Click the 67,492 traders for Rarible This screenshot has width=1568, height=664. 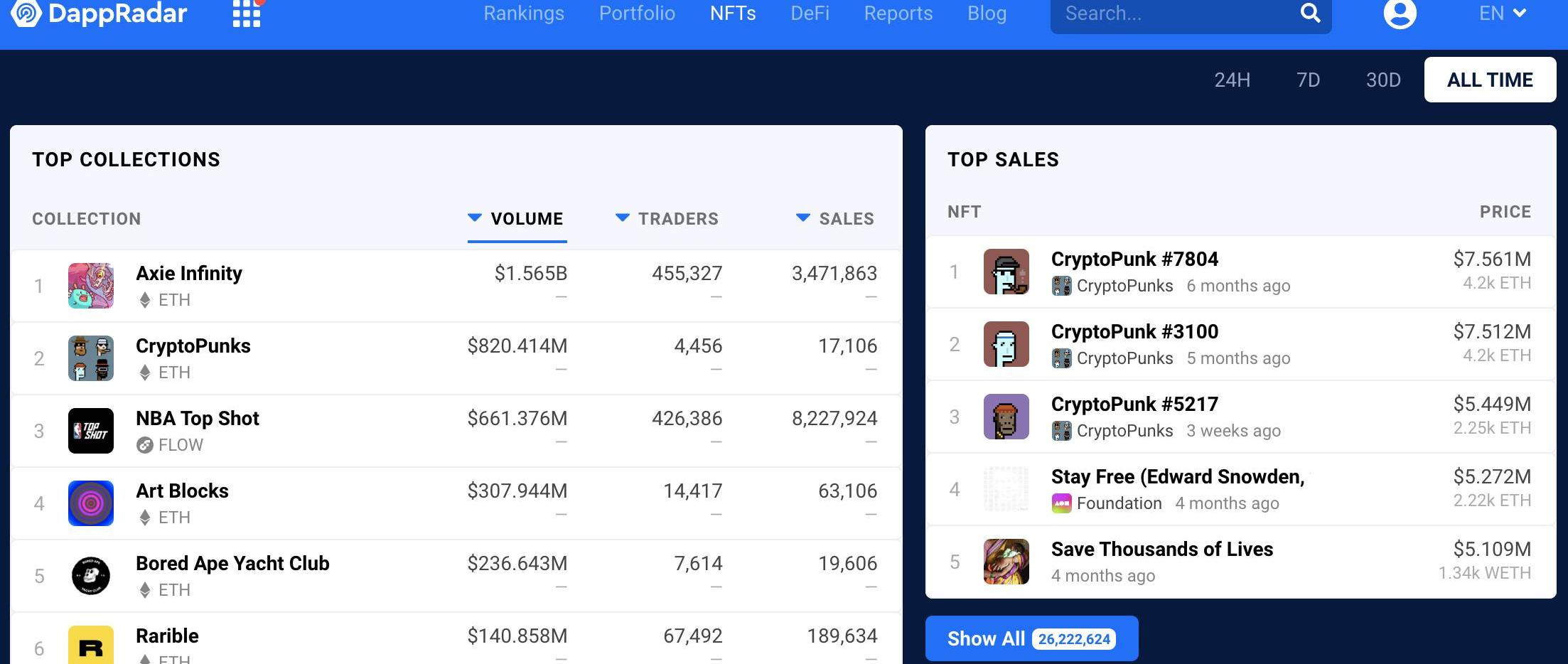(x=692, y=636)
